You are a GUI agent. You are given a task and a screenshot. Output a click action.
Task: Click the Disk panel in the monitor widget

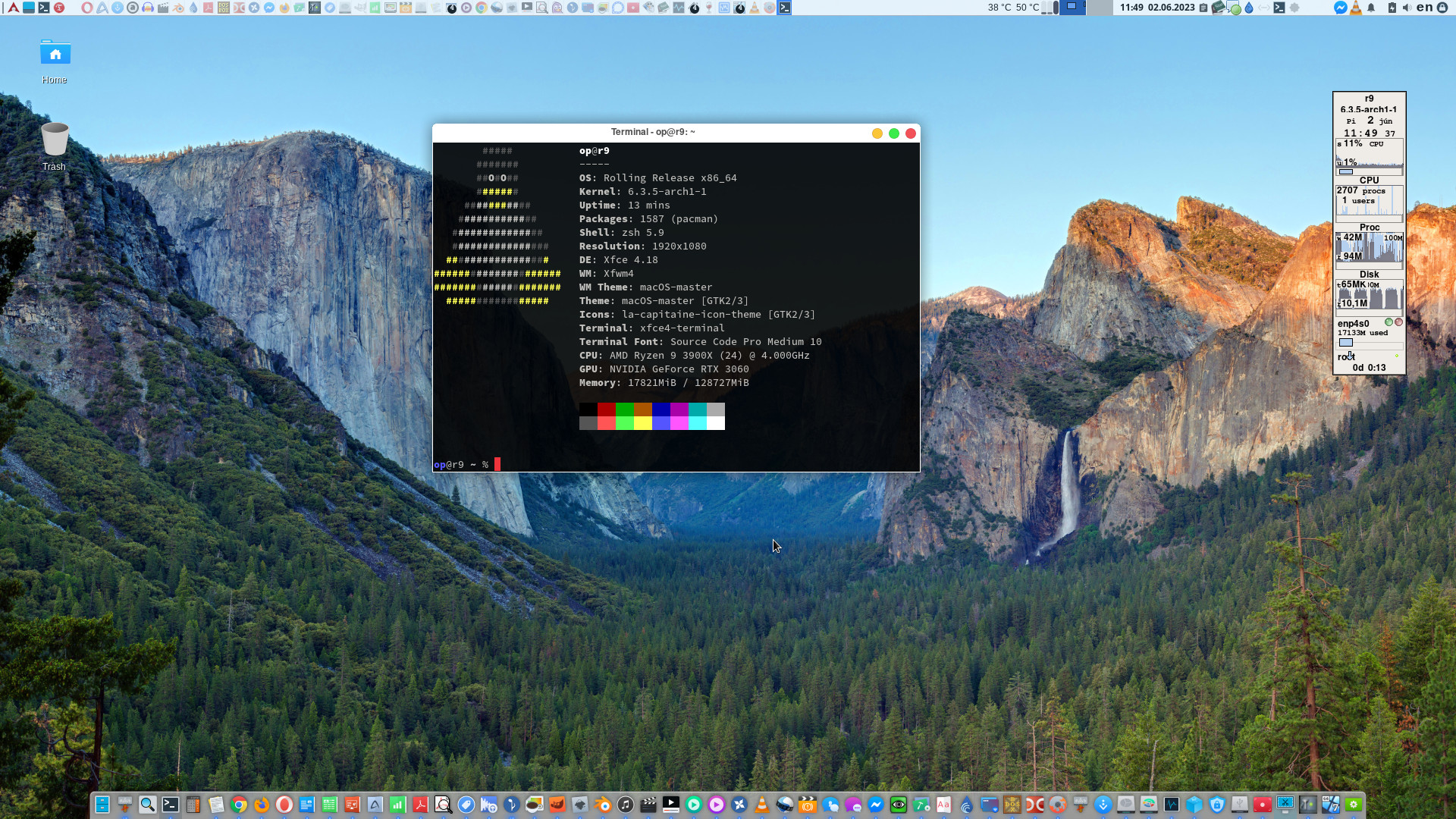click(1370, 250)
